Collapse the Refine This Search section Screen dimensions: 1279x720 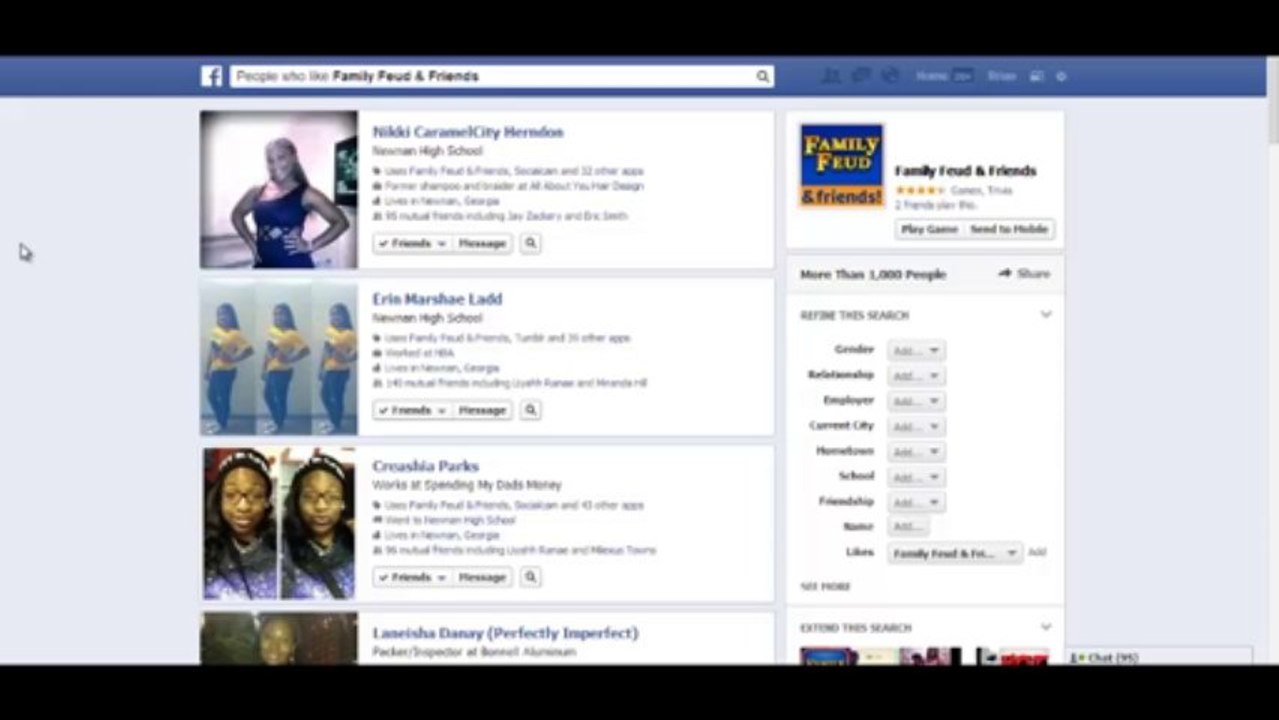(x=1046, y=315)
